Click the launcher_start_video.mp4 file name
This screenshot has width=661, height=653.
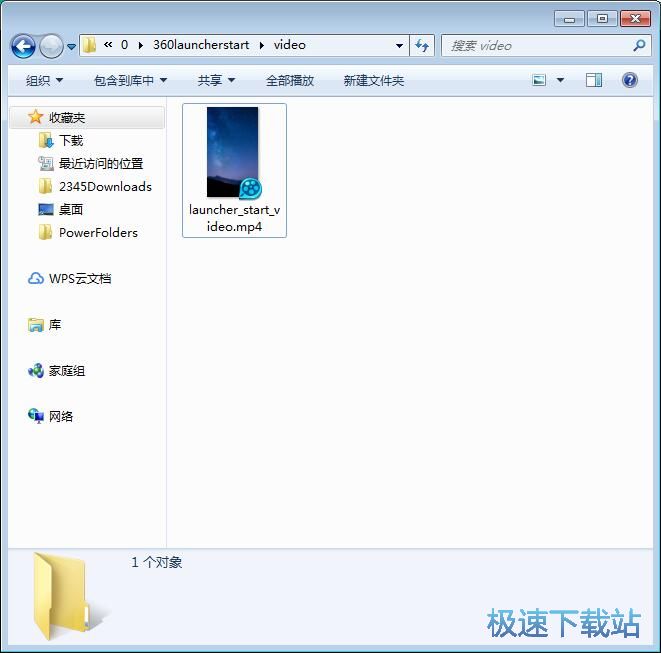(x=234, y=218)
